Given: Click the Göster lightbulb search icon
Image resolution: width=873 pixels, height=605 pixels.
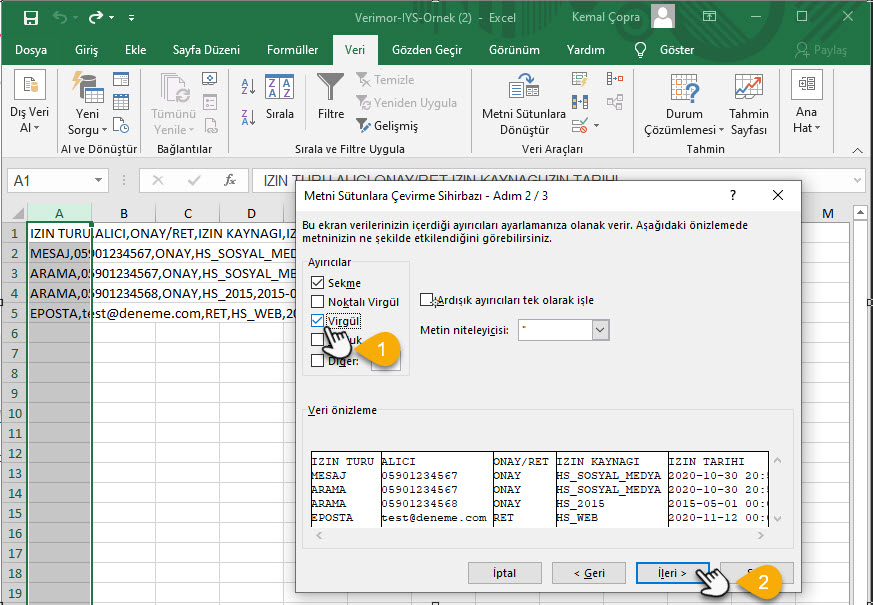Looking at the screenshot, I should [640, 50].
